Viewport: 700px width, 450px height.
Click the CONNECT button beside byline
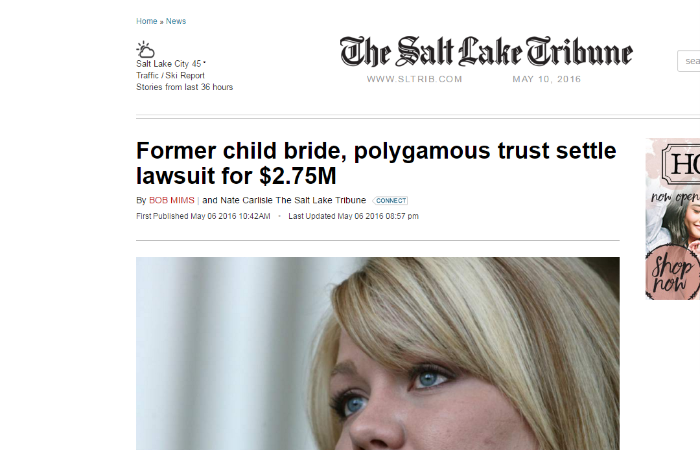390,200
